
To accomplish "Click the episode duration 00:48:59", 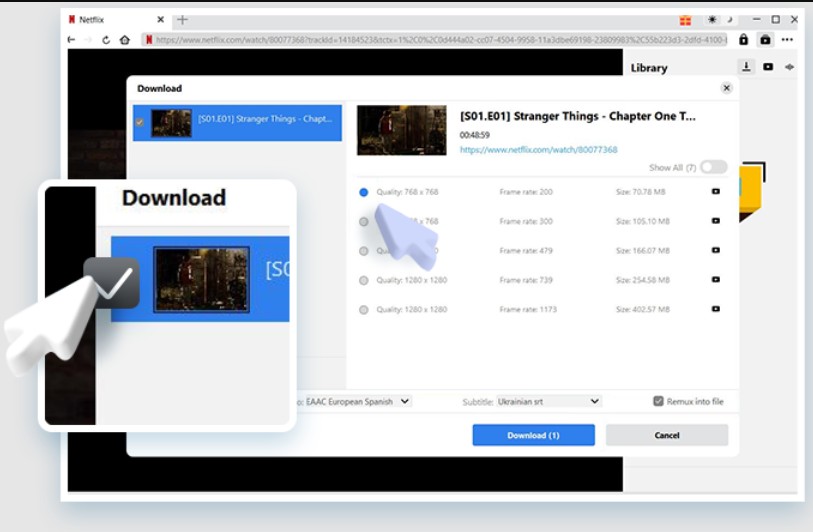I will point(474,135).
